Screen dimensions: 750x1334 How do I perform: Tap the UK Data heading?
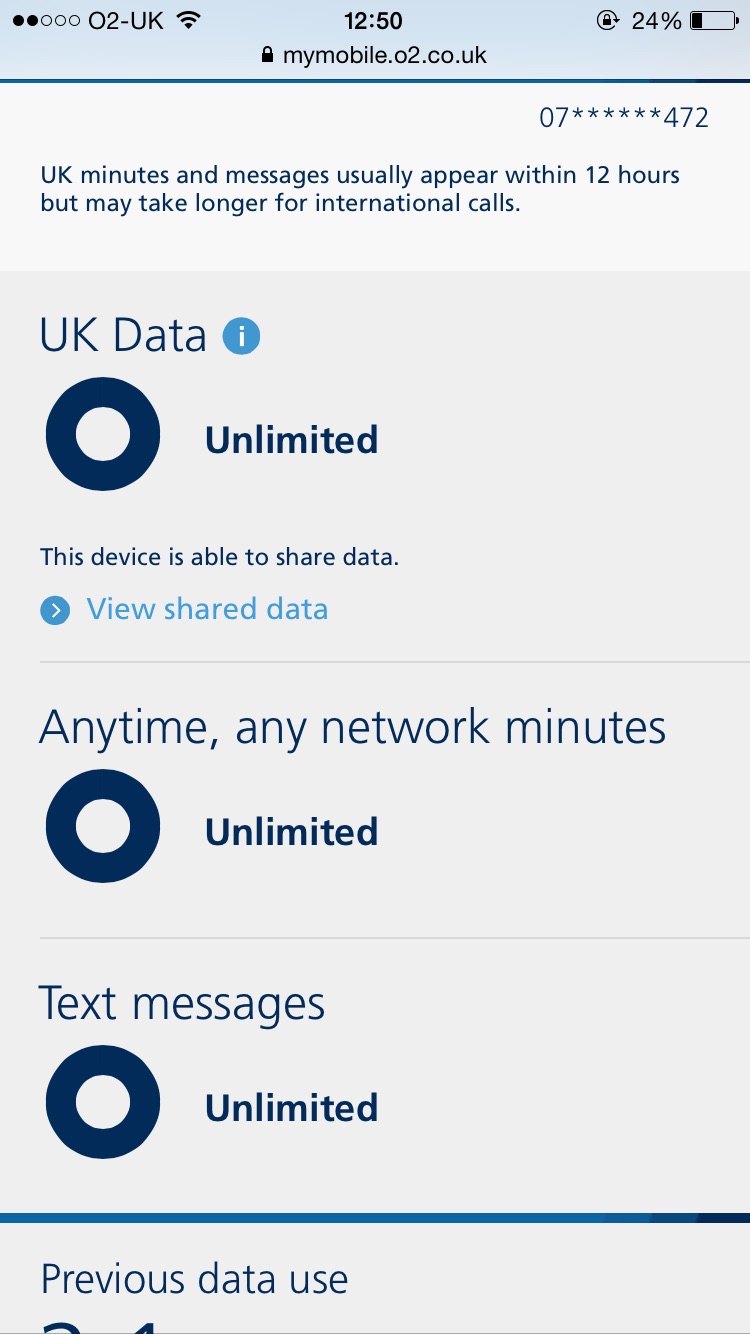tap(123, 335)
